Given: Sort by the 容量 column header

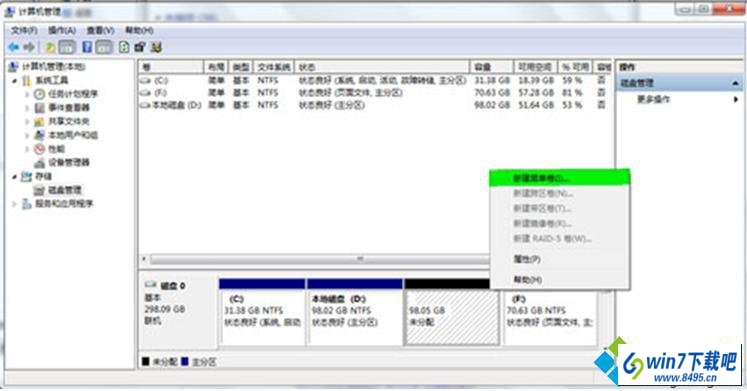Looking at the screenshot, I should point(492,67).
